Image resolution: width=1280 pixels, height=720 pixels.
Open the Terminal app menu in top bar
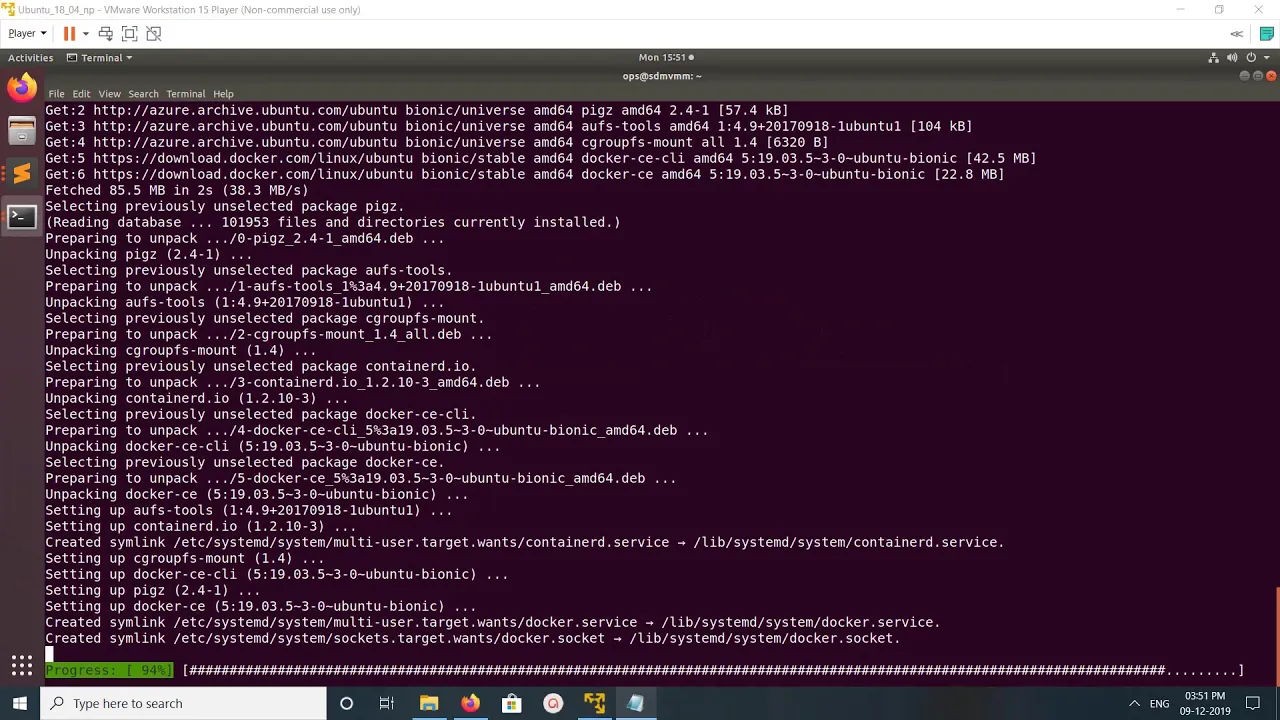(x=99, y=58)
